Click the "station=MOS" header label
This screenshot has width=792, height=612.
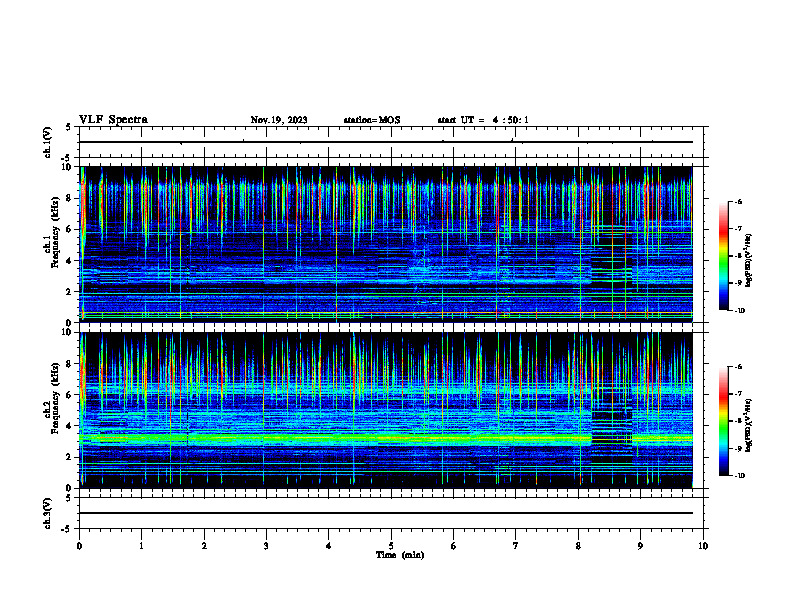click(x=372, y=120)
